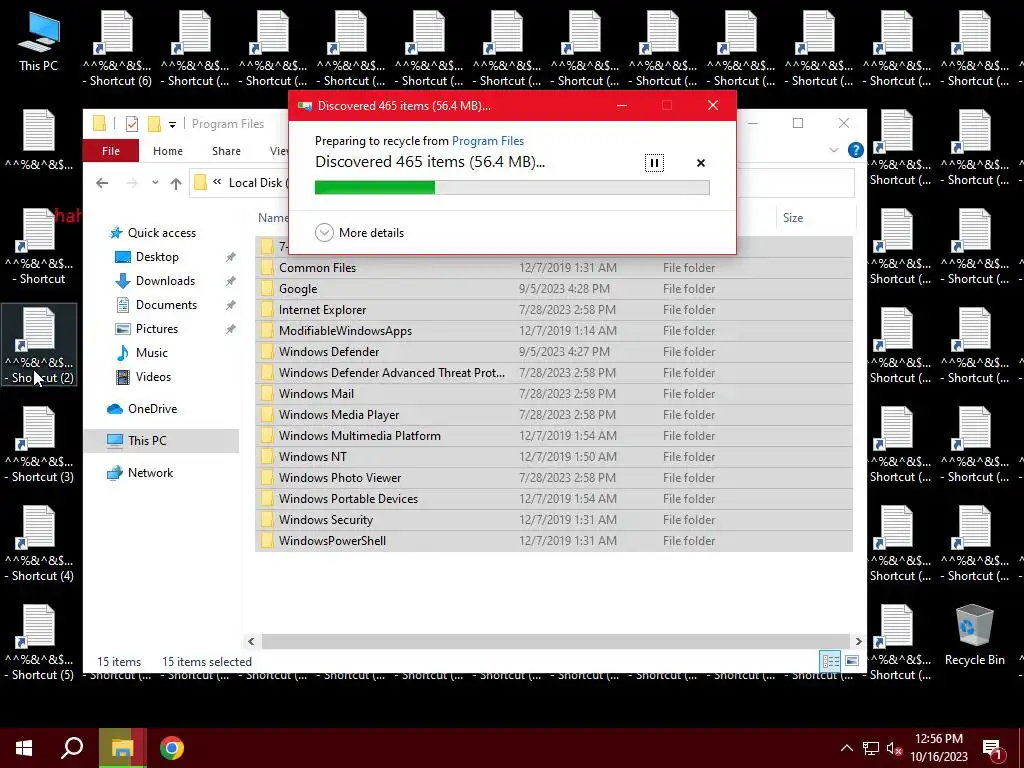This screenshot has height=768, width=1024.
Task: Select OneDrive in navigation pane
Action: point(152,409)
